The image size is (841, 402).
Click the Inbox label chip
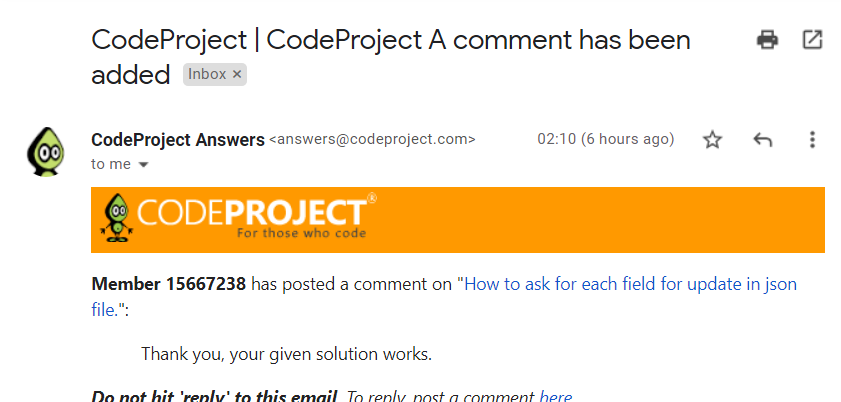click(x=207, y=75)
